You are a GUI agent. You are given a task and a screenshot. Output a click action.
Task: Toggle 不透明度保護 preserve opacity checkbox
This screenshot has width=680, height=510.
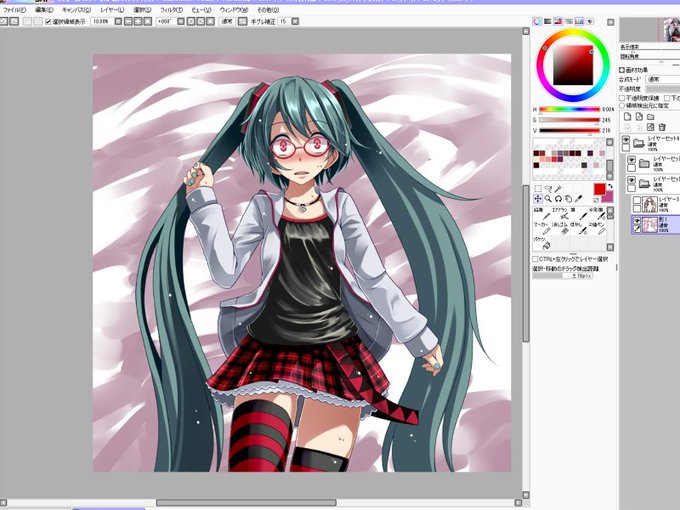point(622,98)
